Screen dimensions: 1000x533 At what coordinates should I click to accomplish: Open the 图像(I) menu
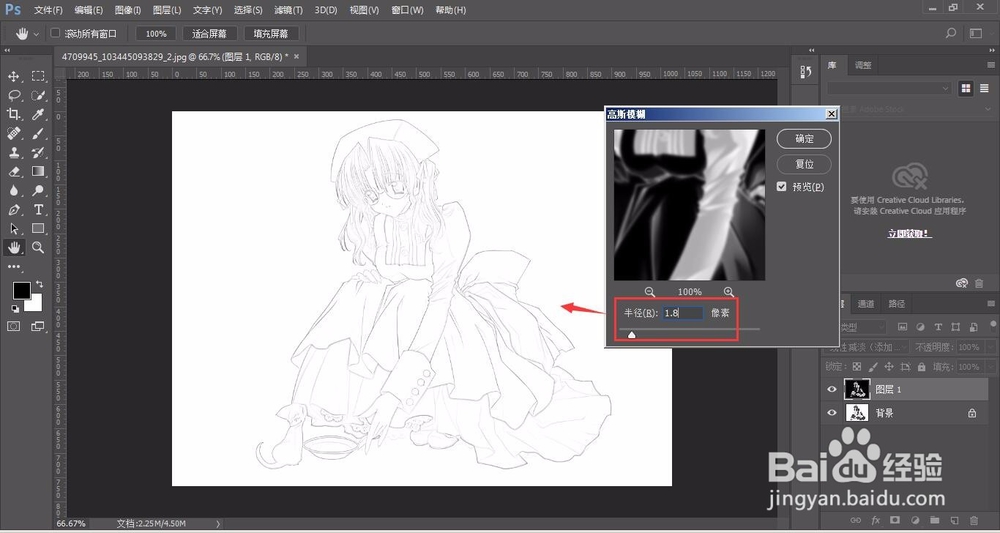pos(128,10)
